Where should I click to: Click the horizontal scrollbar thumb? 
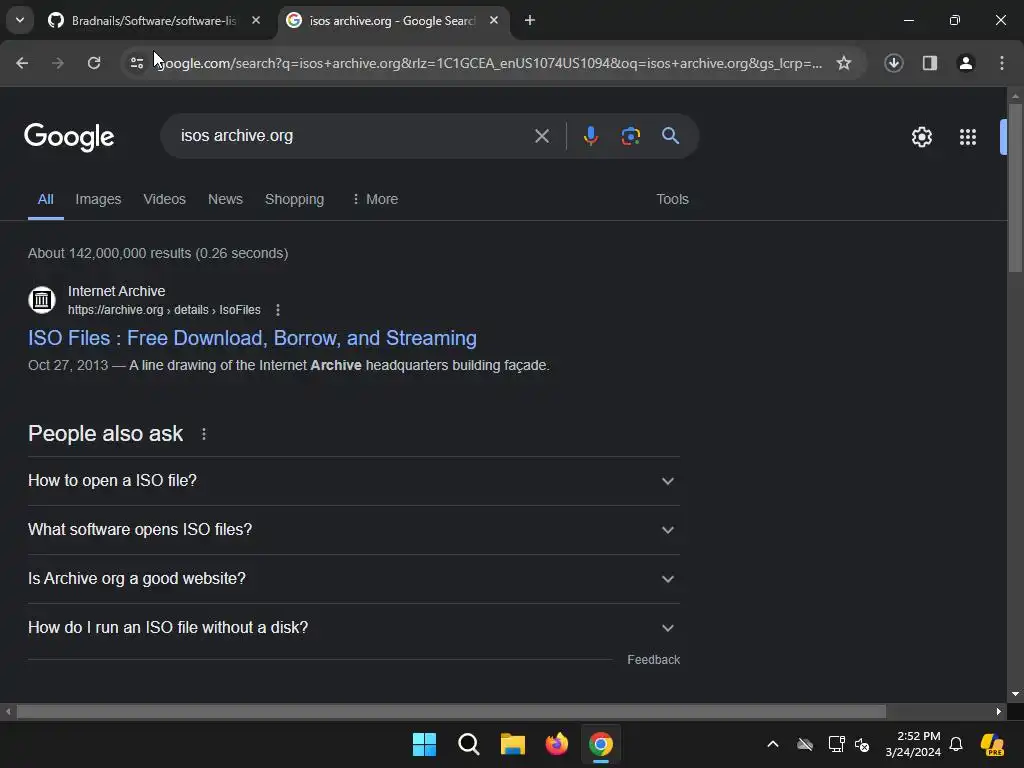point(451,711)
